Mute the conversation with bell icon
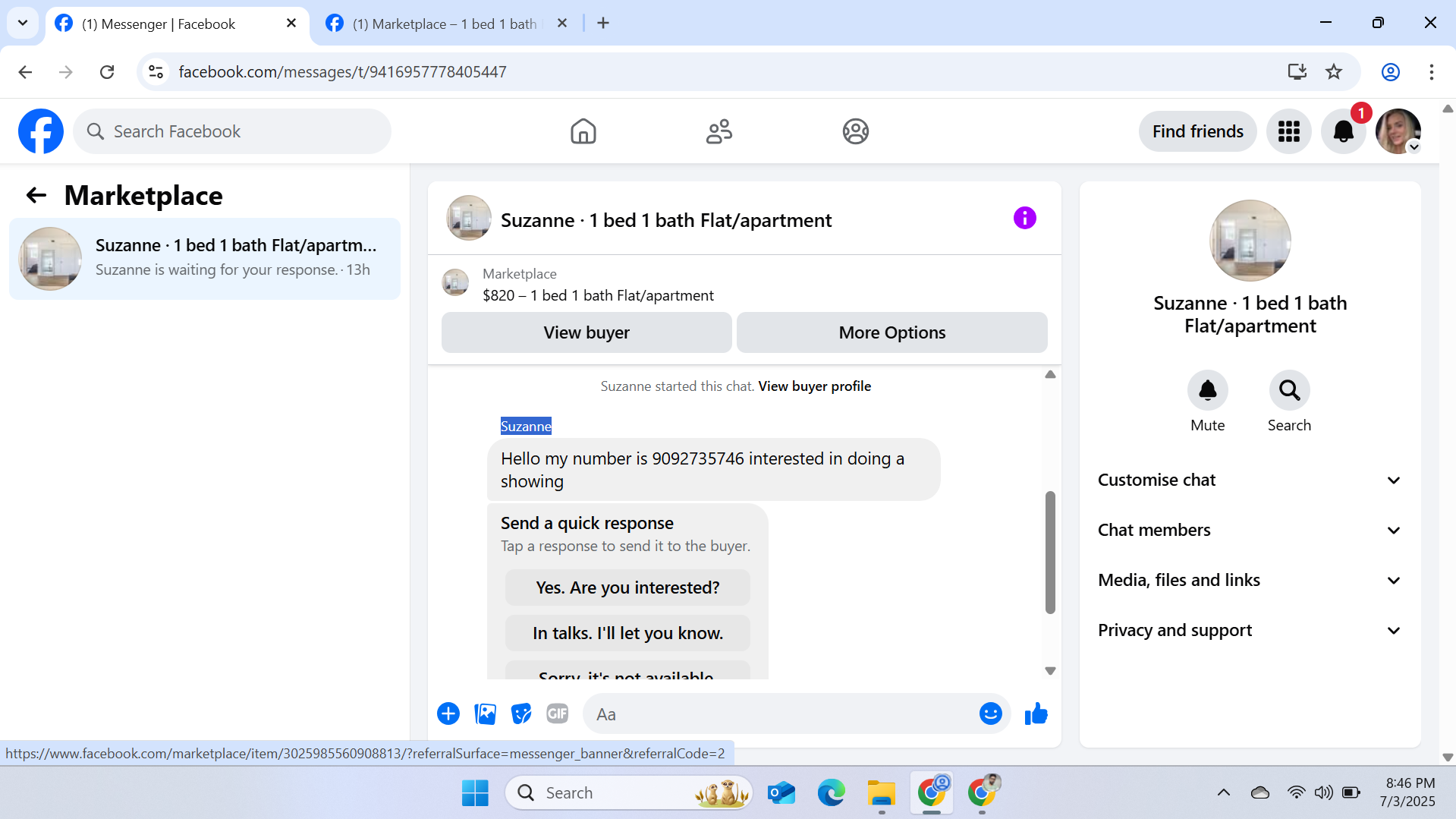 pyautogui.click(x=1207, y=390)
